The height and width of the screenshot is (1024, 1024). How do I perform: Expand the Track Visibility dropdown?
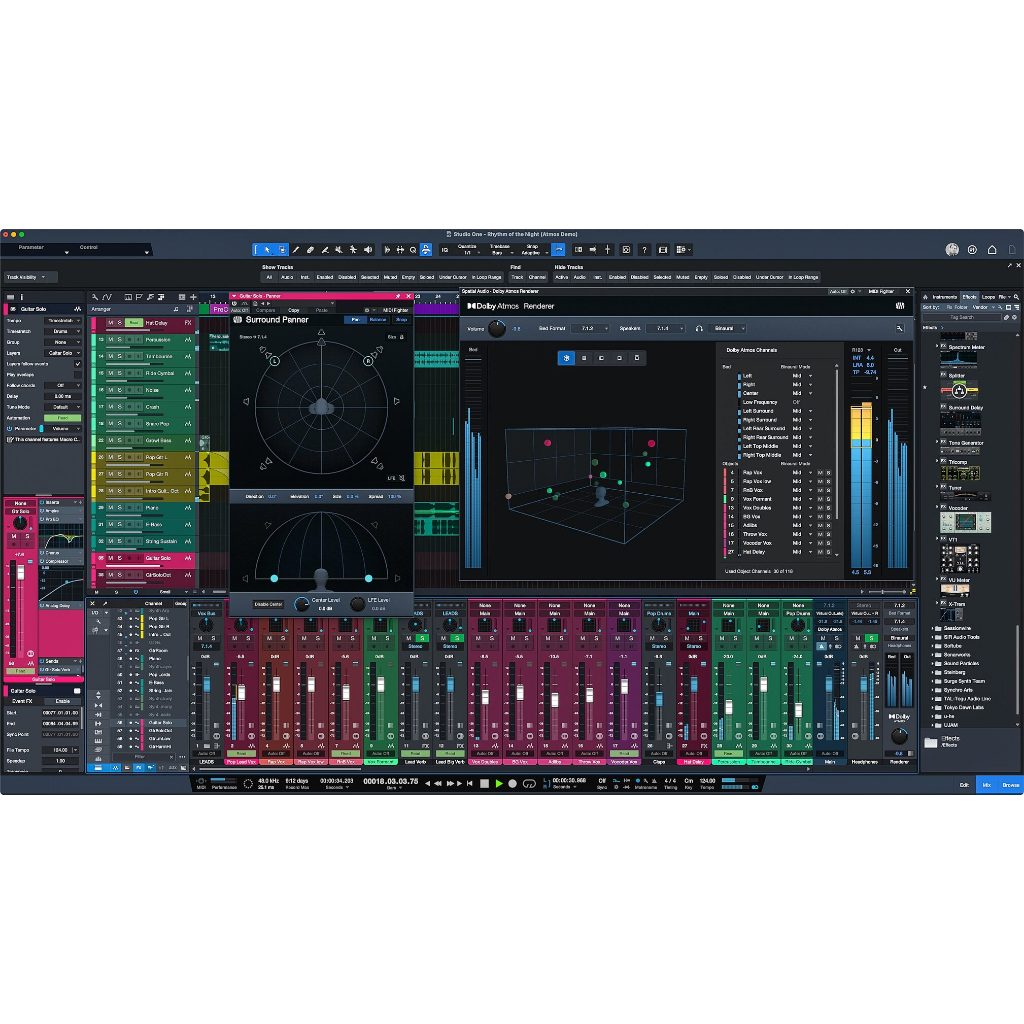(x=30, y=277)
